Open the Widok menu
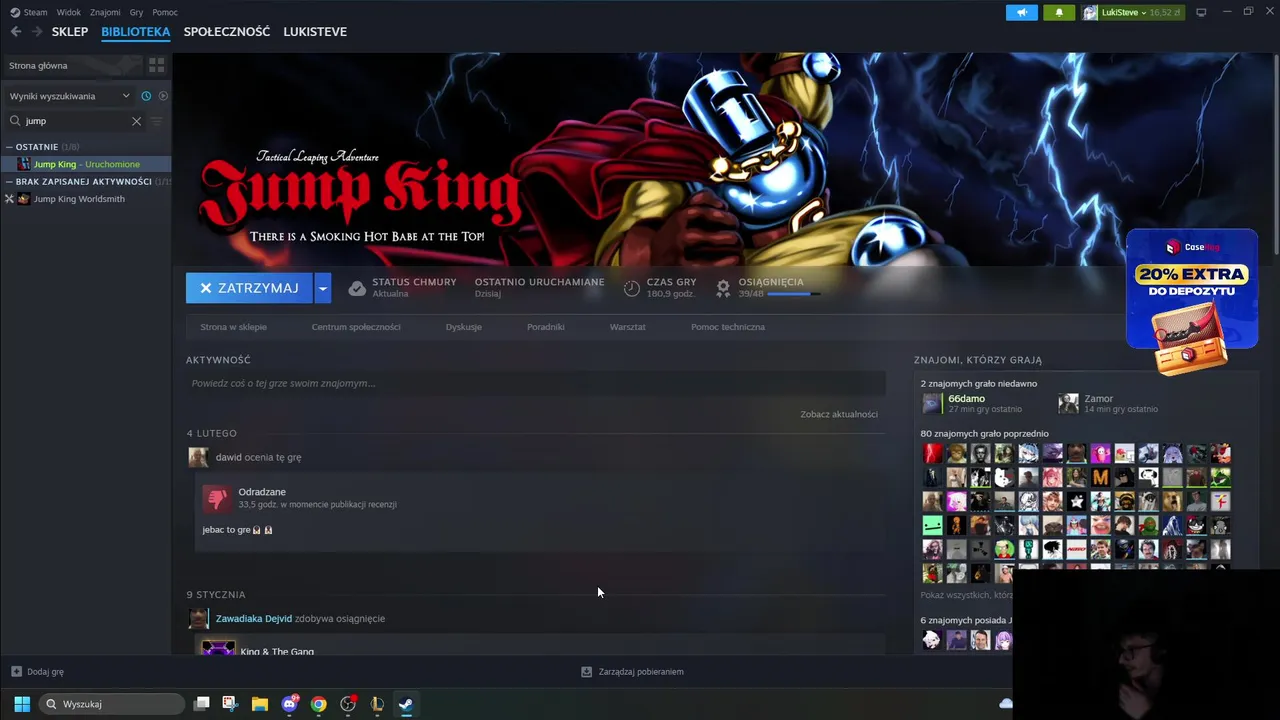Screen dimensions: 1280x720 point(69,12)
